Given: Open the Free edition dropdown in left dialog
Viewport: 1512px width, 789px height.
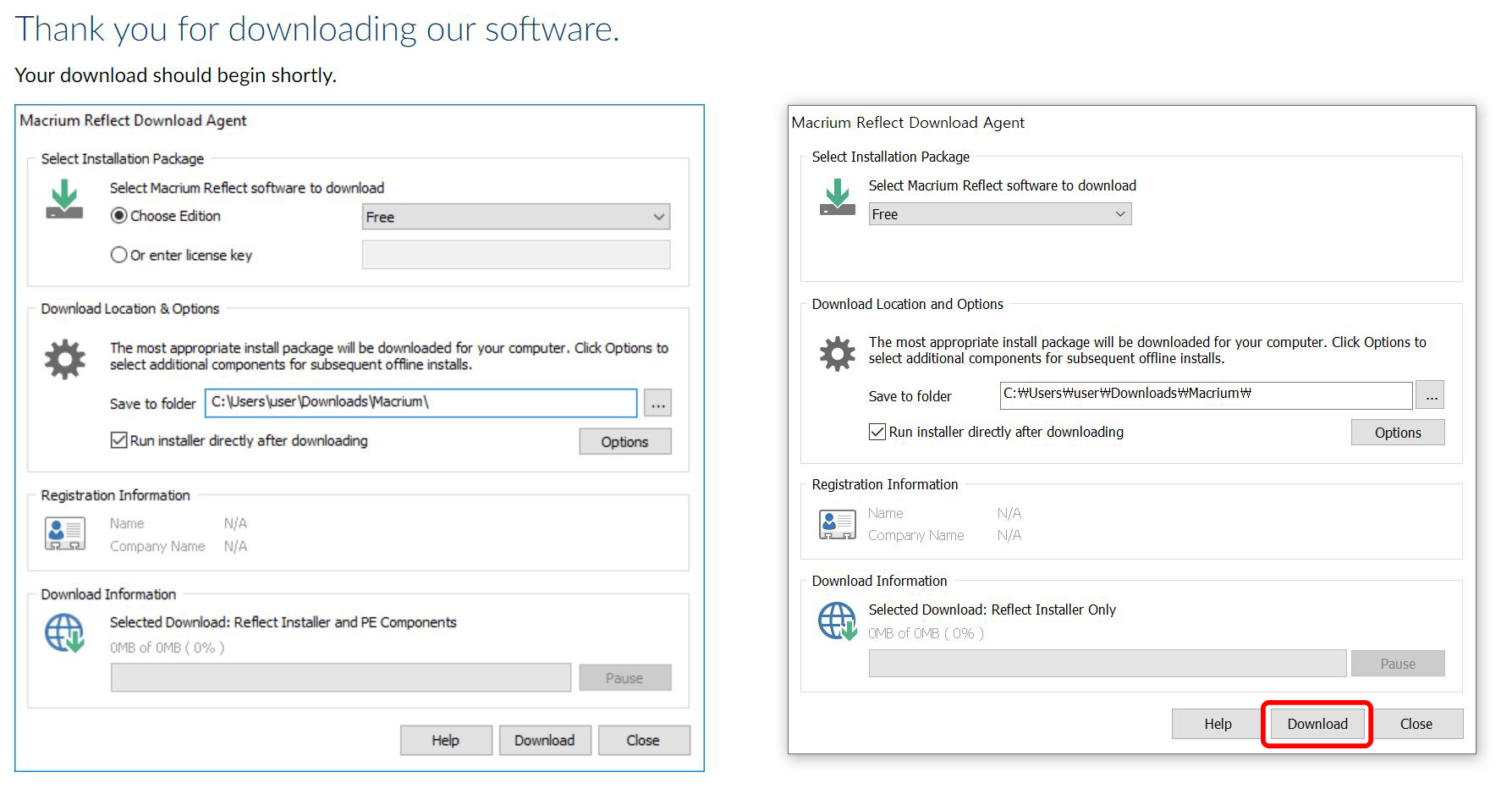Looking at the screenshot, I should (x=516, y=217).
